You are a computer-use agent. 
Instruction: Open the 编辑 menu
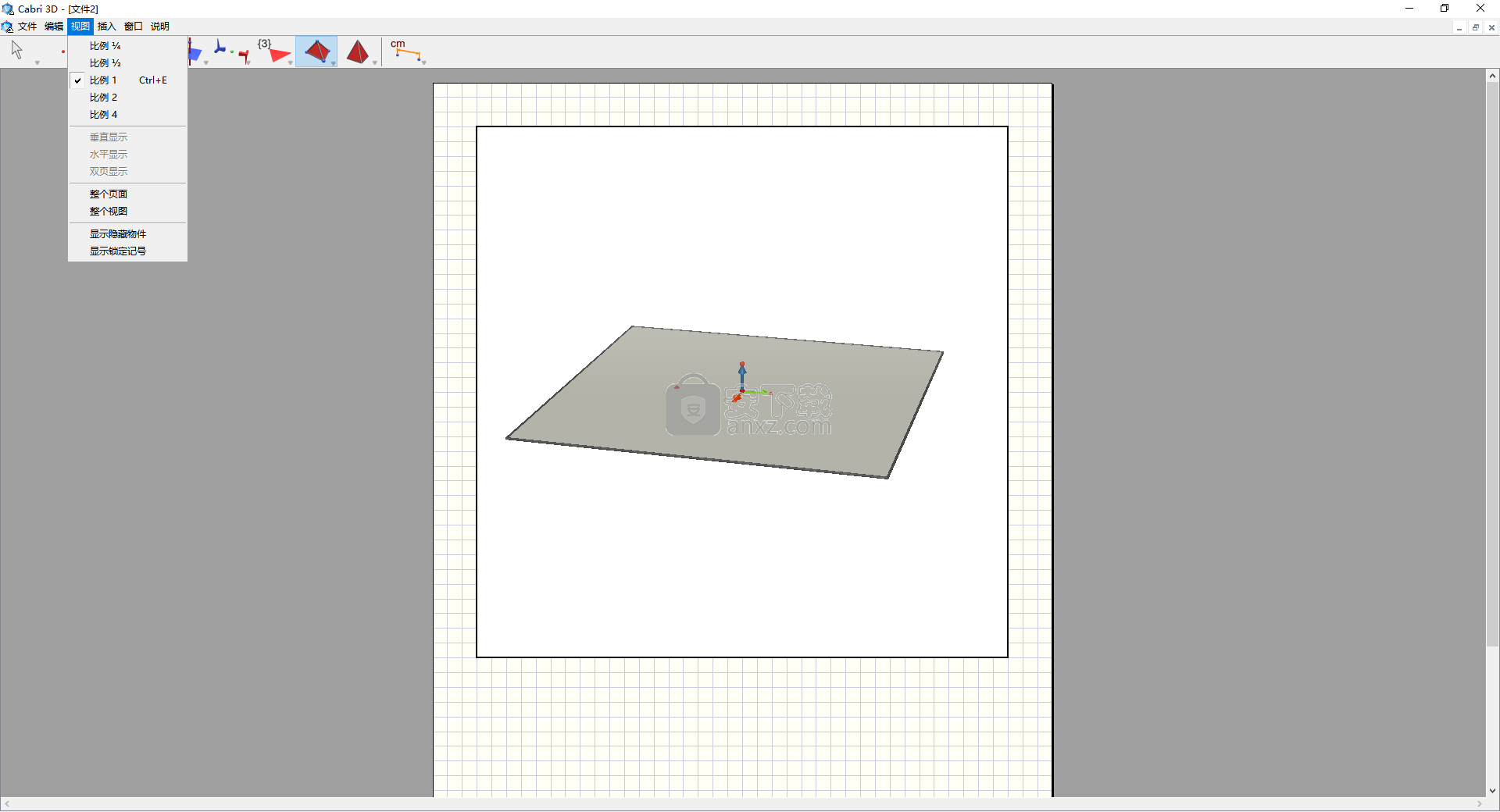click(54, 27)
